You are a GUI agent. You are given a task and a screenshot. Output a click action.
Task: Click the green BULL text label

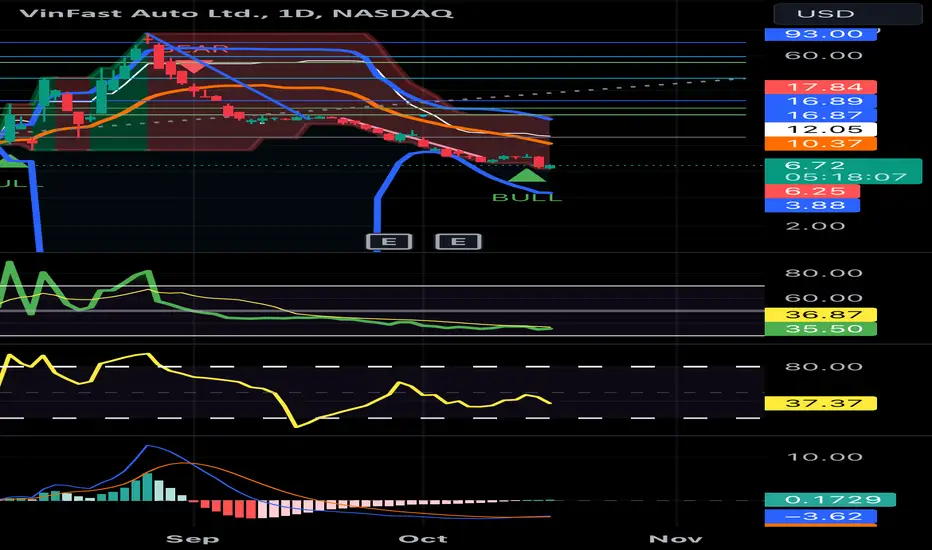pyautogui.click(x=527, y=197)
